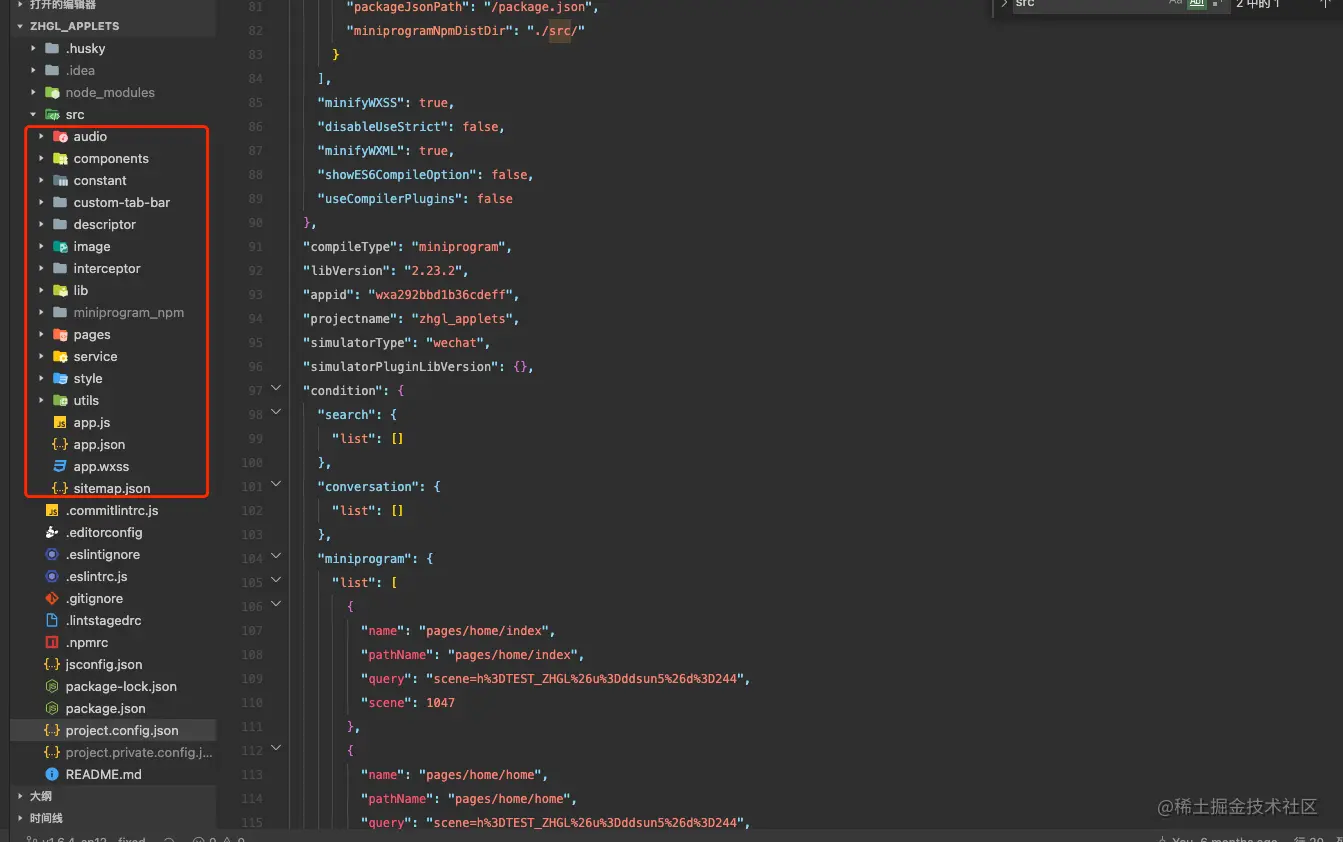Click the constant folder icon

coord(60,181)
